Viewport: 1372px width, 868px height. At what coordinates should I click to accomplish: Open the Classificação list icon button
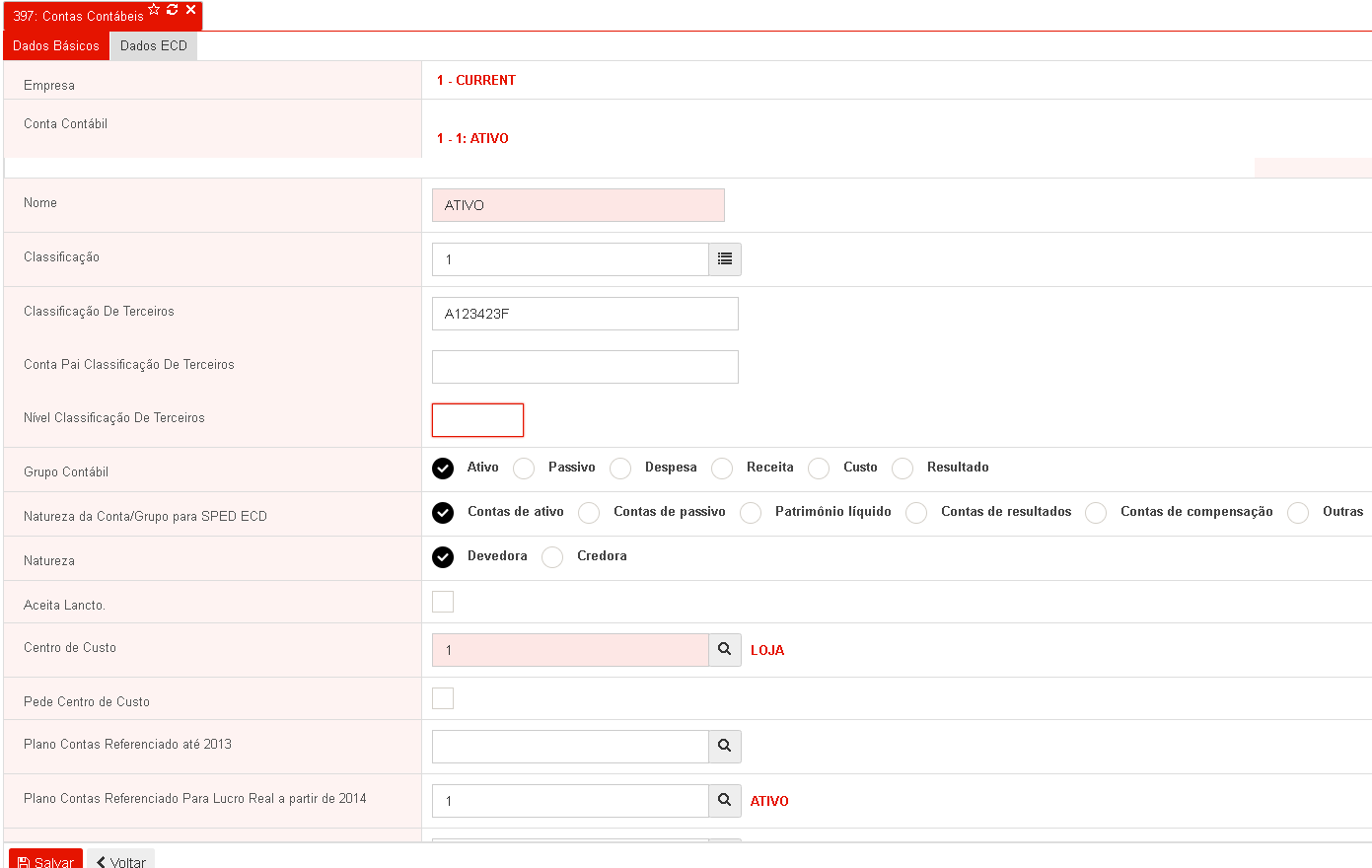(725, 259)
